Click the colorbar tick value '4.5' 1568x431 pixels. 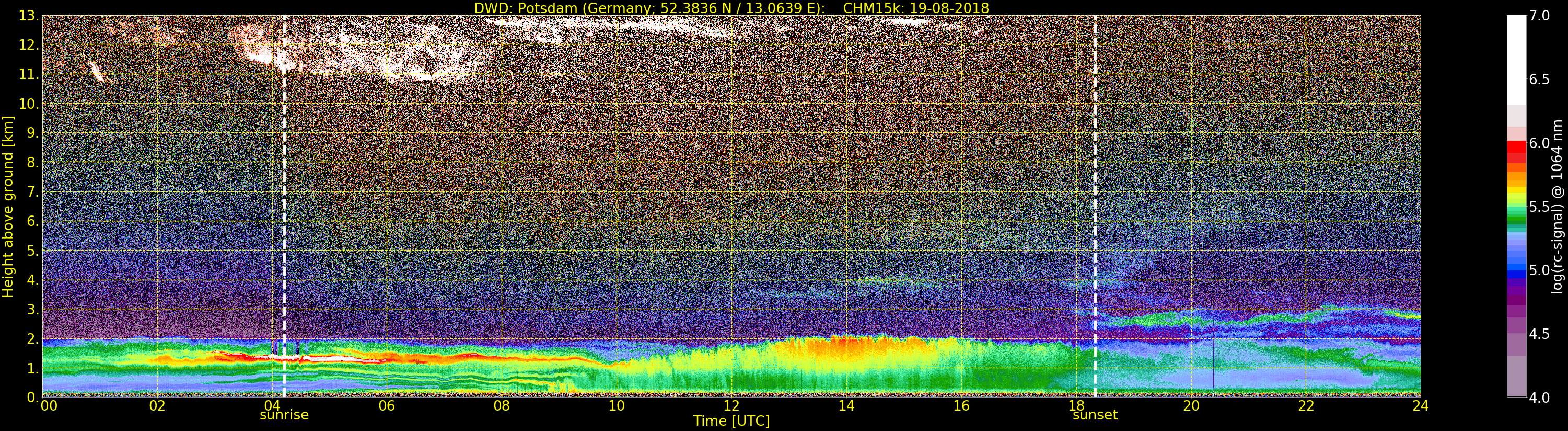point(1539,334)
